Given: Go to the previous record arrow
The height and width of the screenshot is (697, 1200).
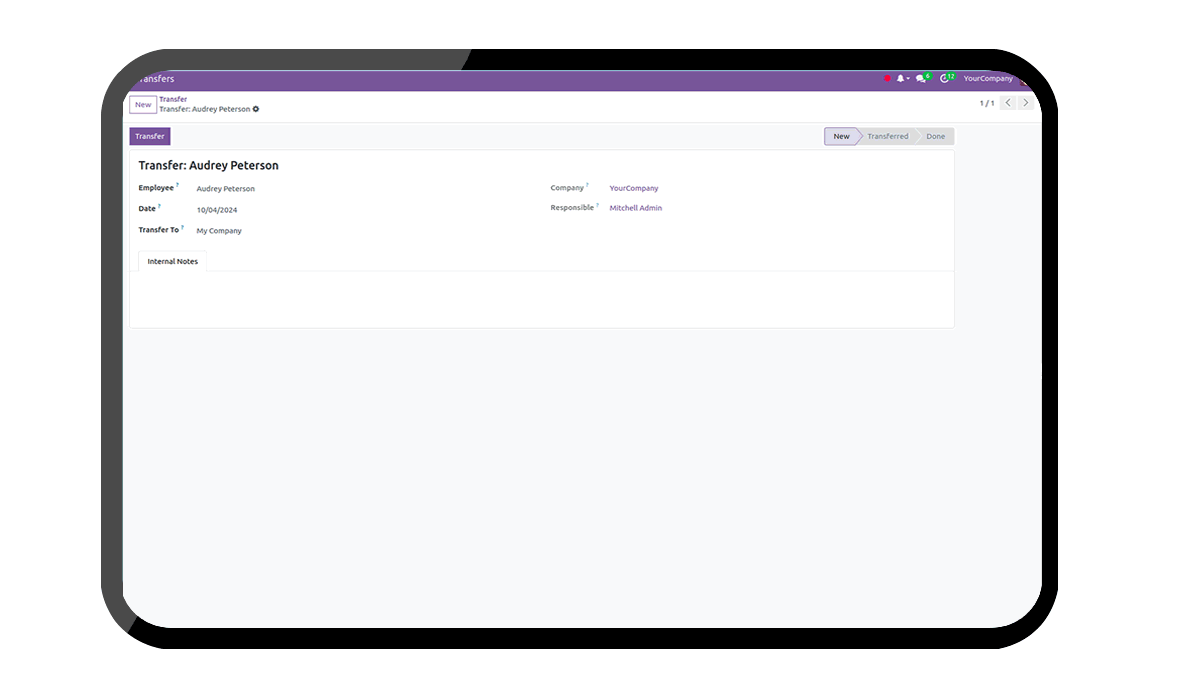Looking at the screenshot, I should point(1008,103).
